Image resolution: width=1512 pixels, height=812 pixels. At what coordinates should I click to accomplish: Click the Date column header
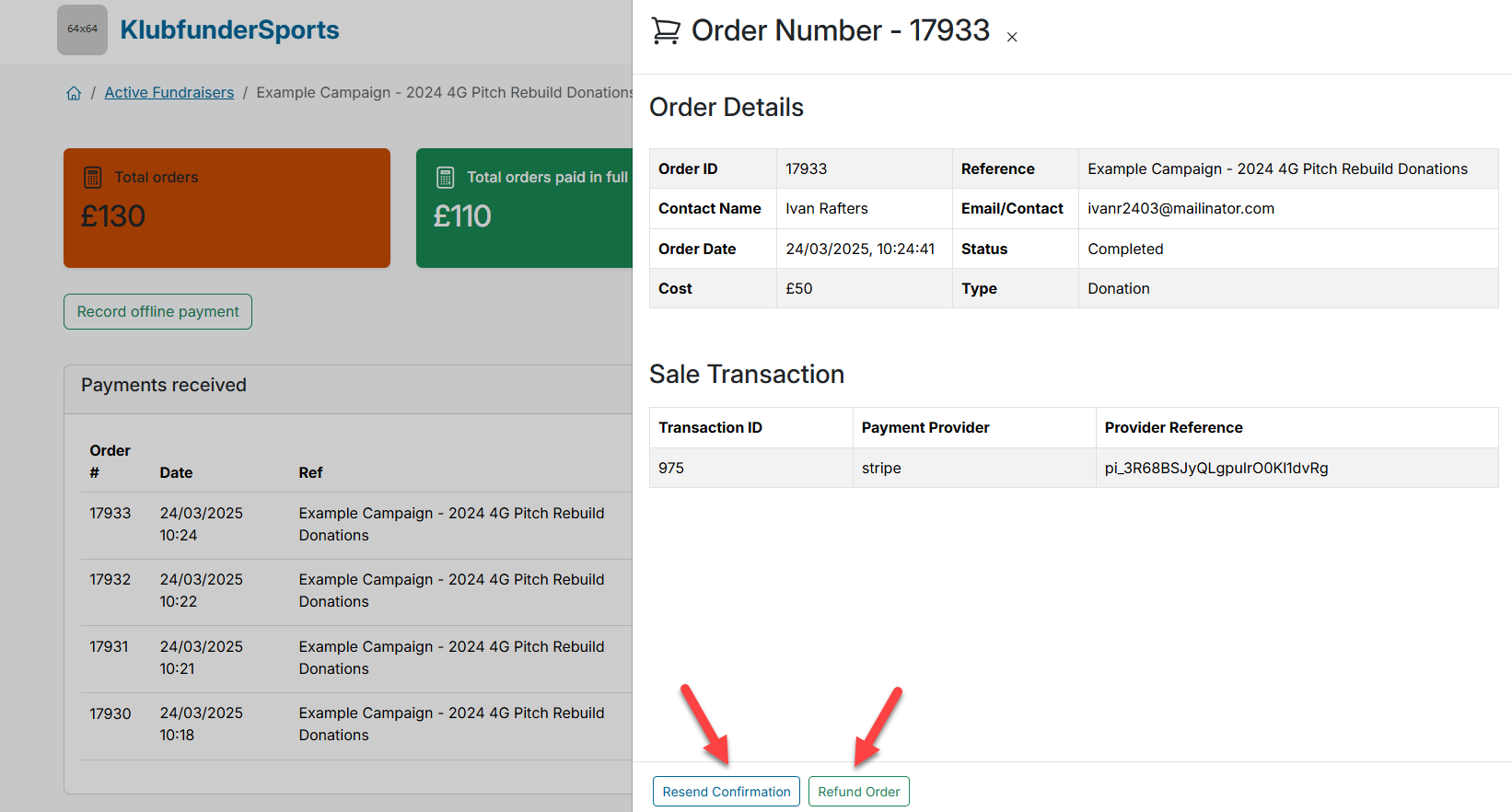tap(176, 472)
